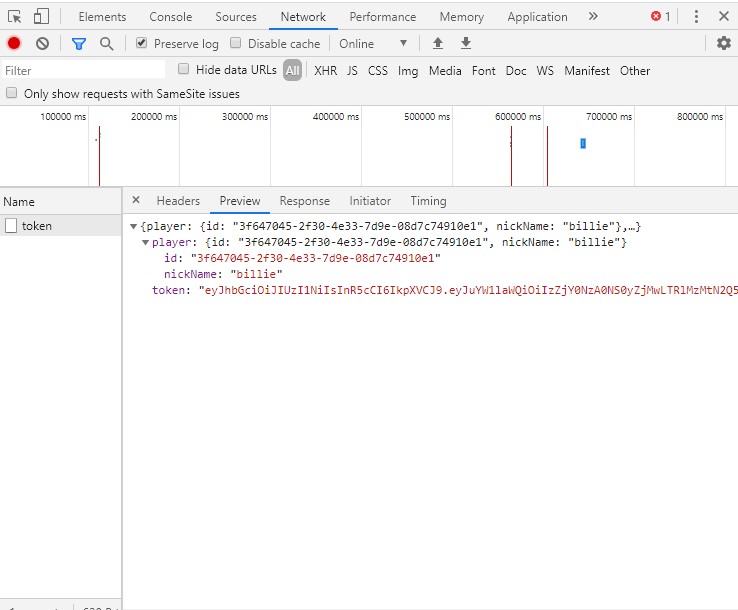Image resolution: width=738 pixels, height=610 pixels.
Task: Filter requests by Manifest
Action: click(587, 71)
